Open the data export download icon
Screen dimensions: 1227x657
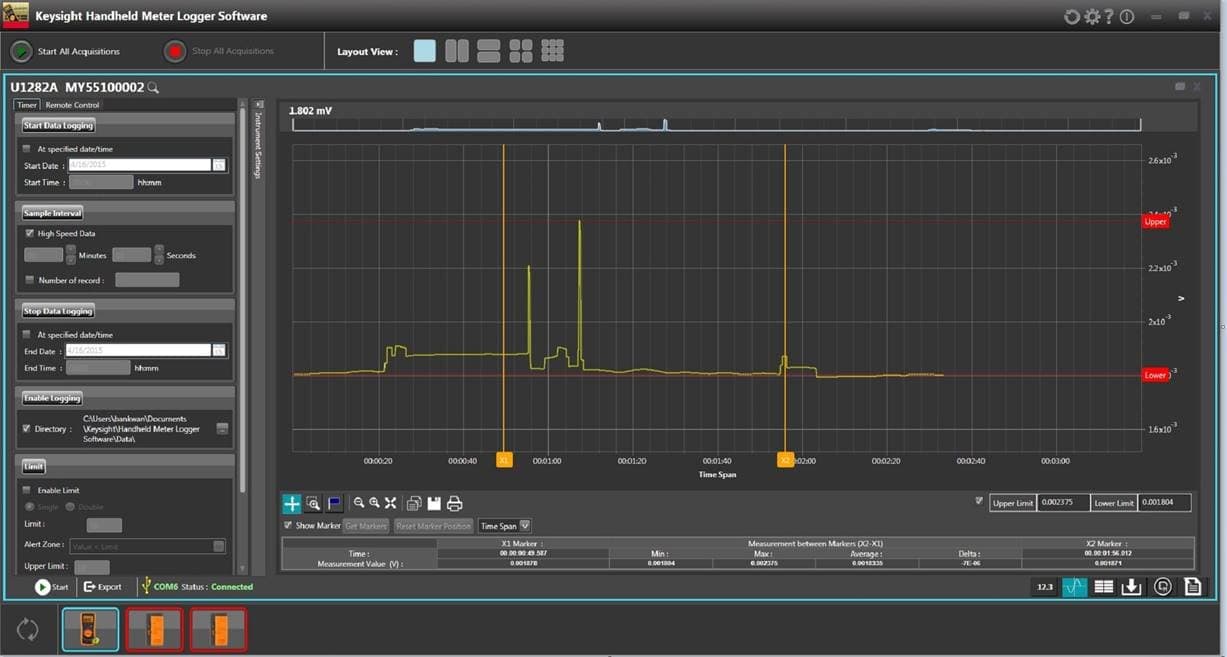coord(1132,586)
